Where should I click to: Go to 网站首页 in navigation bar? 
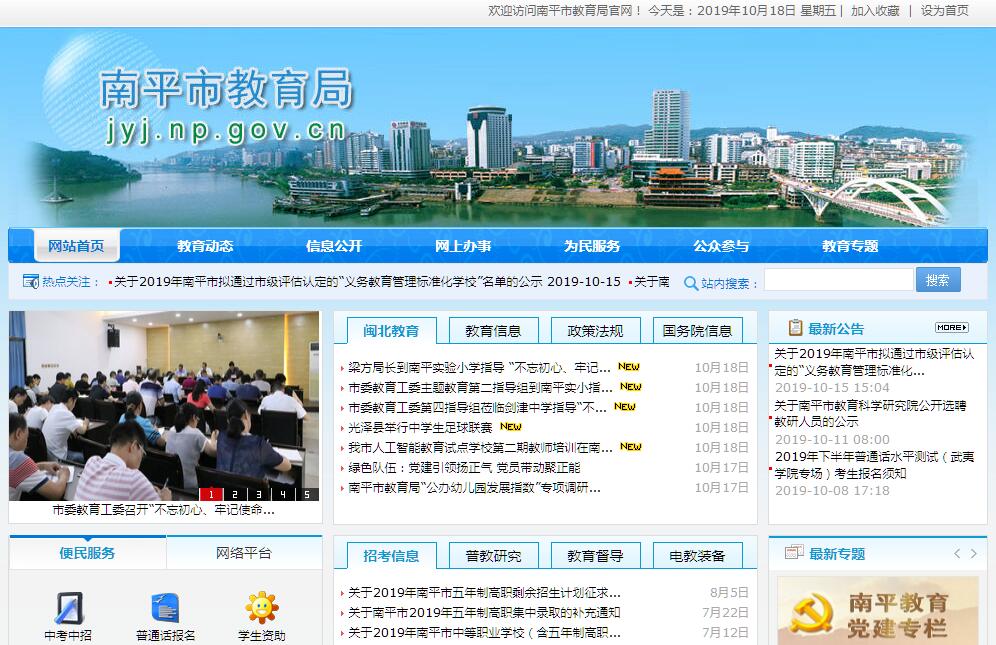tap(76, 245)
